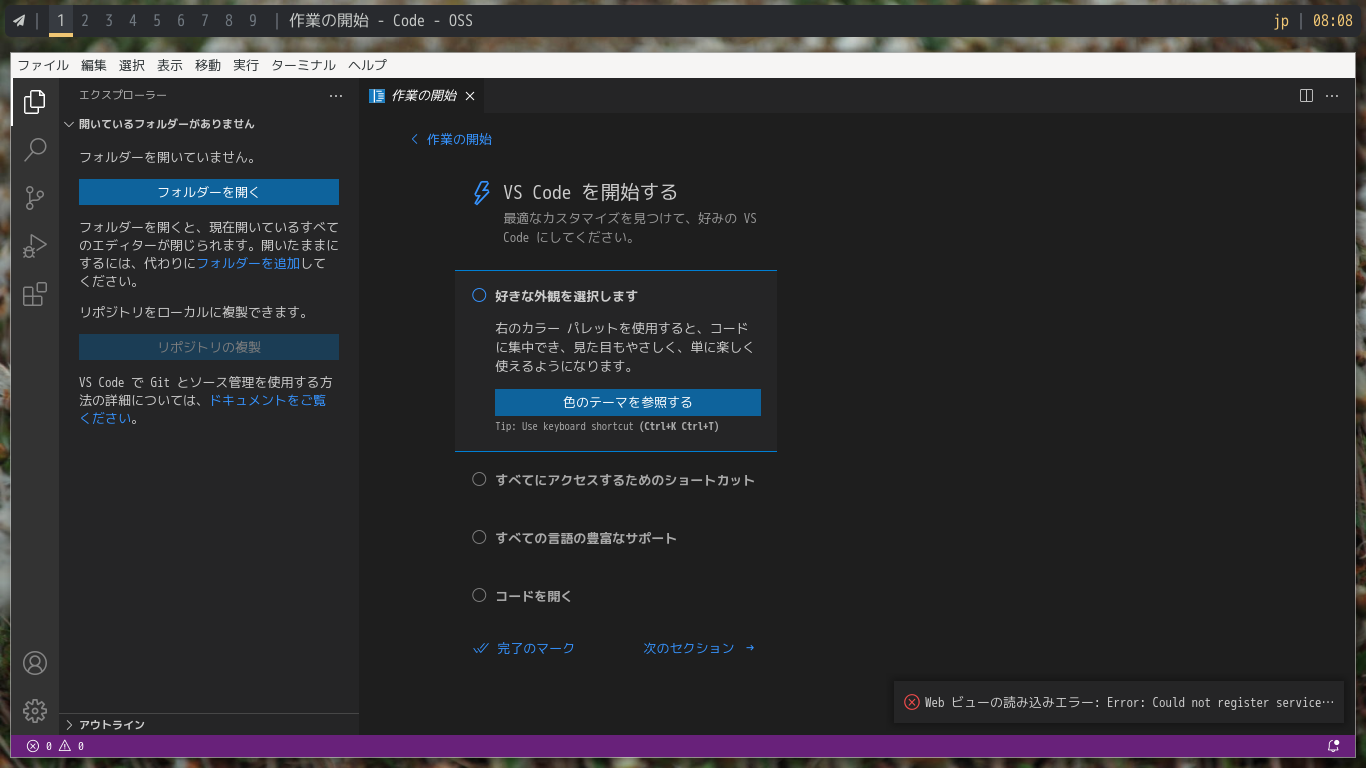Select the 好きな外観を選択します step radio
This screenshot has height=768, width=1366.
click(479, 295)
